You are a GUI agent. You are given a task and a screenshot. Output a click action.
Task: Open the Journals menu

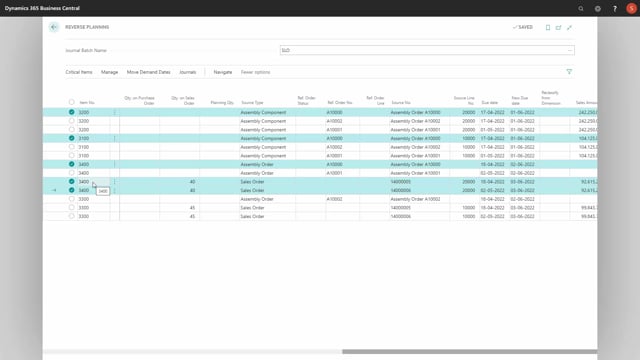click(x=188, y=72)
